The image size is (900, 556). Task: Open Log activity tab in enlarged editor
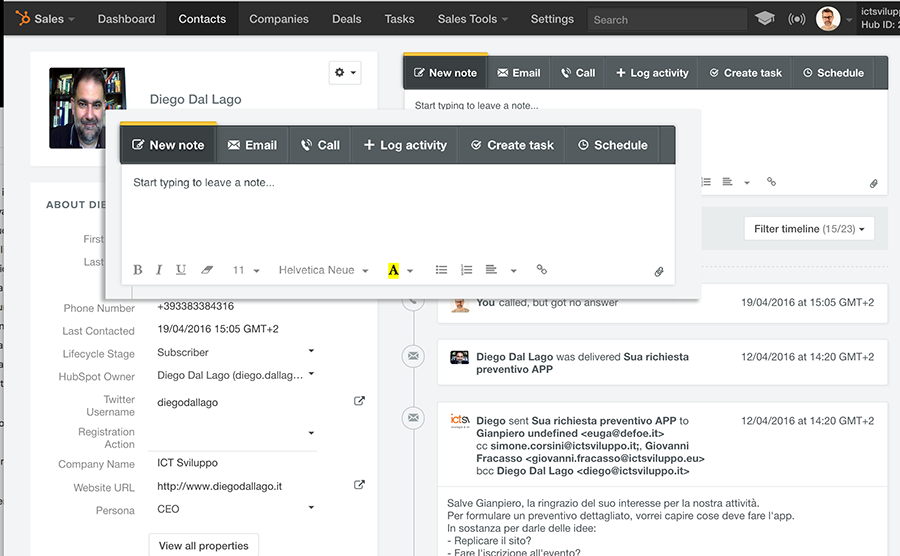coord(405,145)
